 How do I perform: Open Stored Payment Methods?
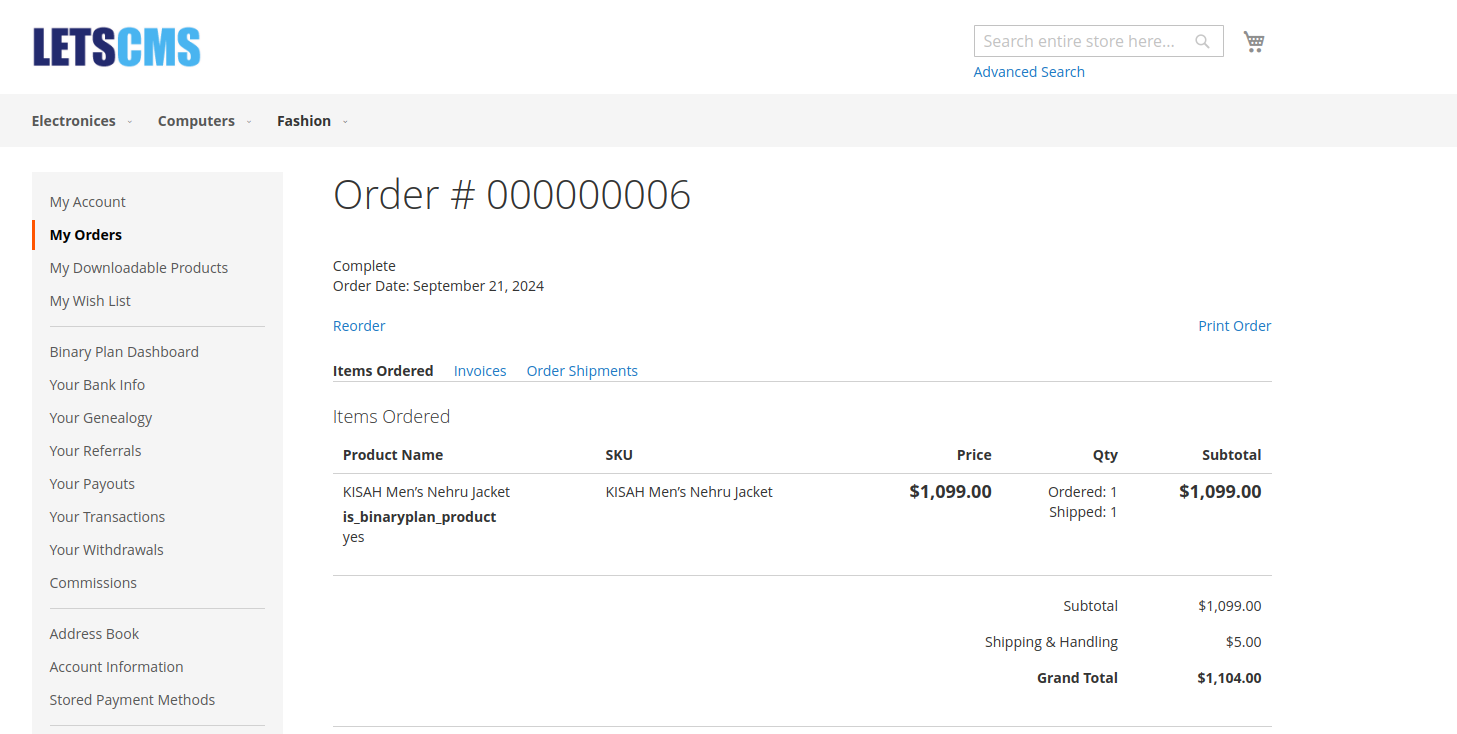click(132, 699)
